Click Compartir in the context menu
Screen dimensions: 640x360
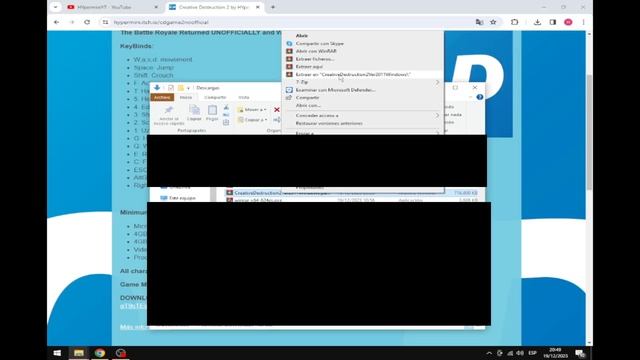tap(307, 98)
